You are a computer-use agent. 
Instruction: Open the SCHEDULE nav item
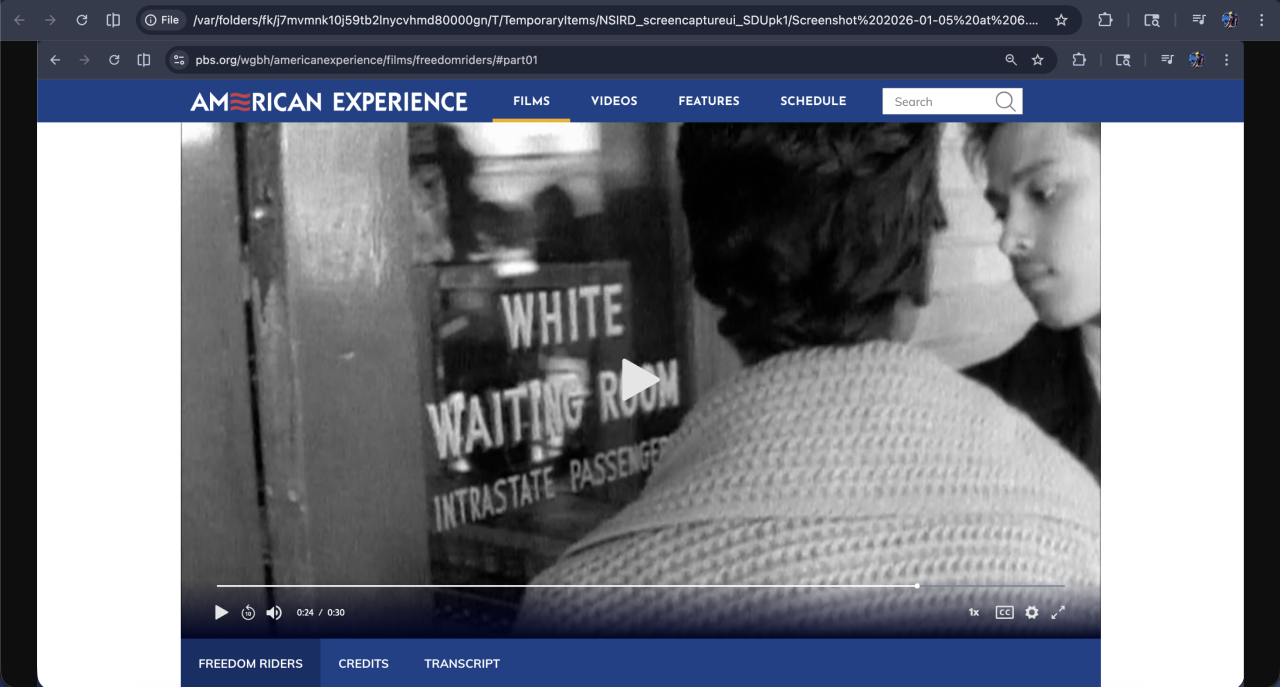[813, 101]
